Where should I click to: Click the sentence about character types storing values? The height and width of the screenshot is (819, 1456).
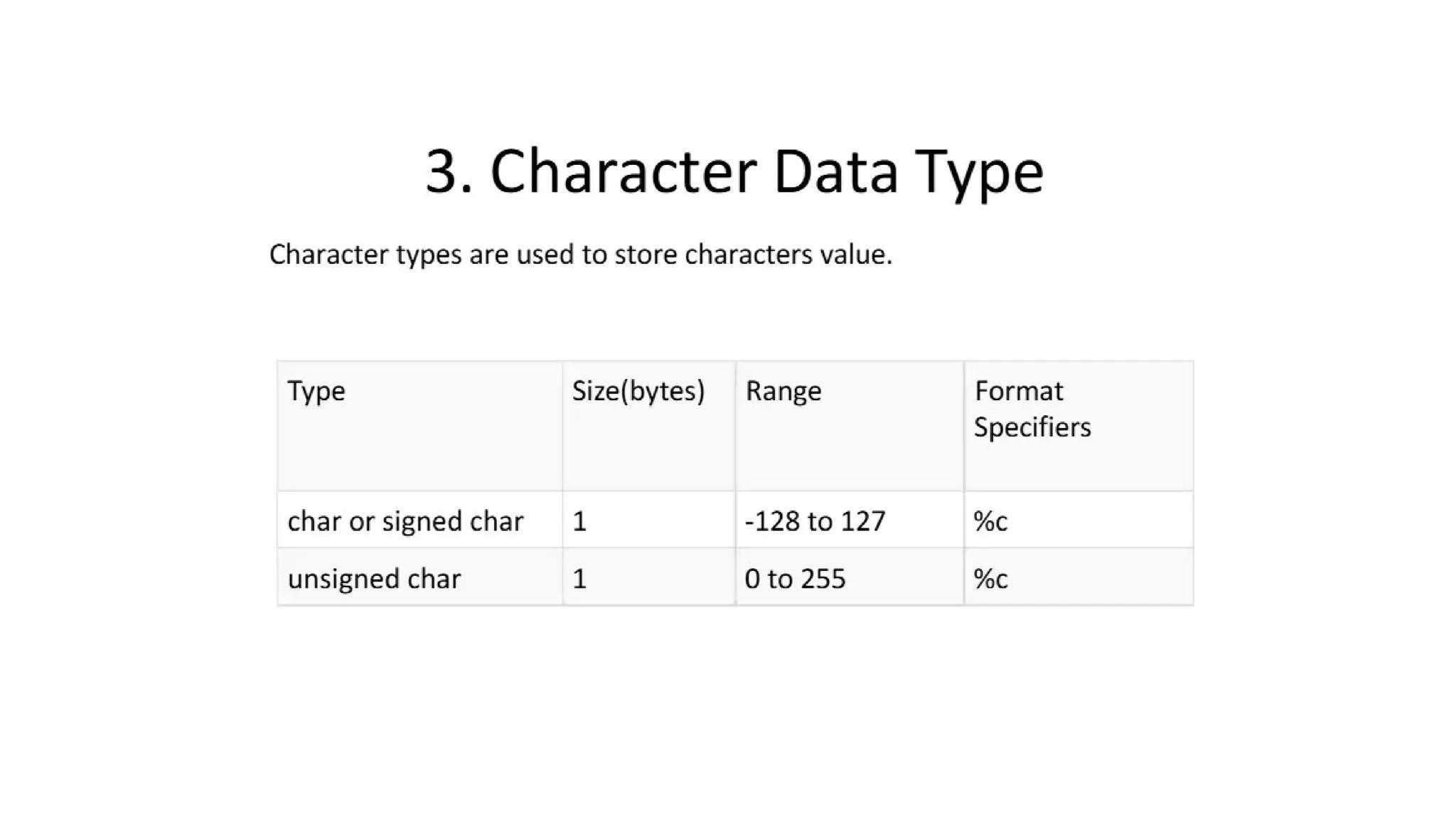(580, 255)
